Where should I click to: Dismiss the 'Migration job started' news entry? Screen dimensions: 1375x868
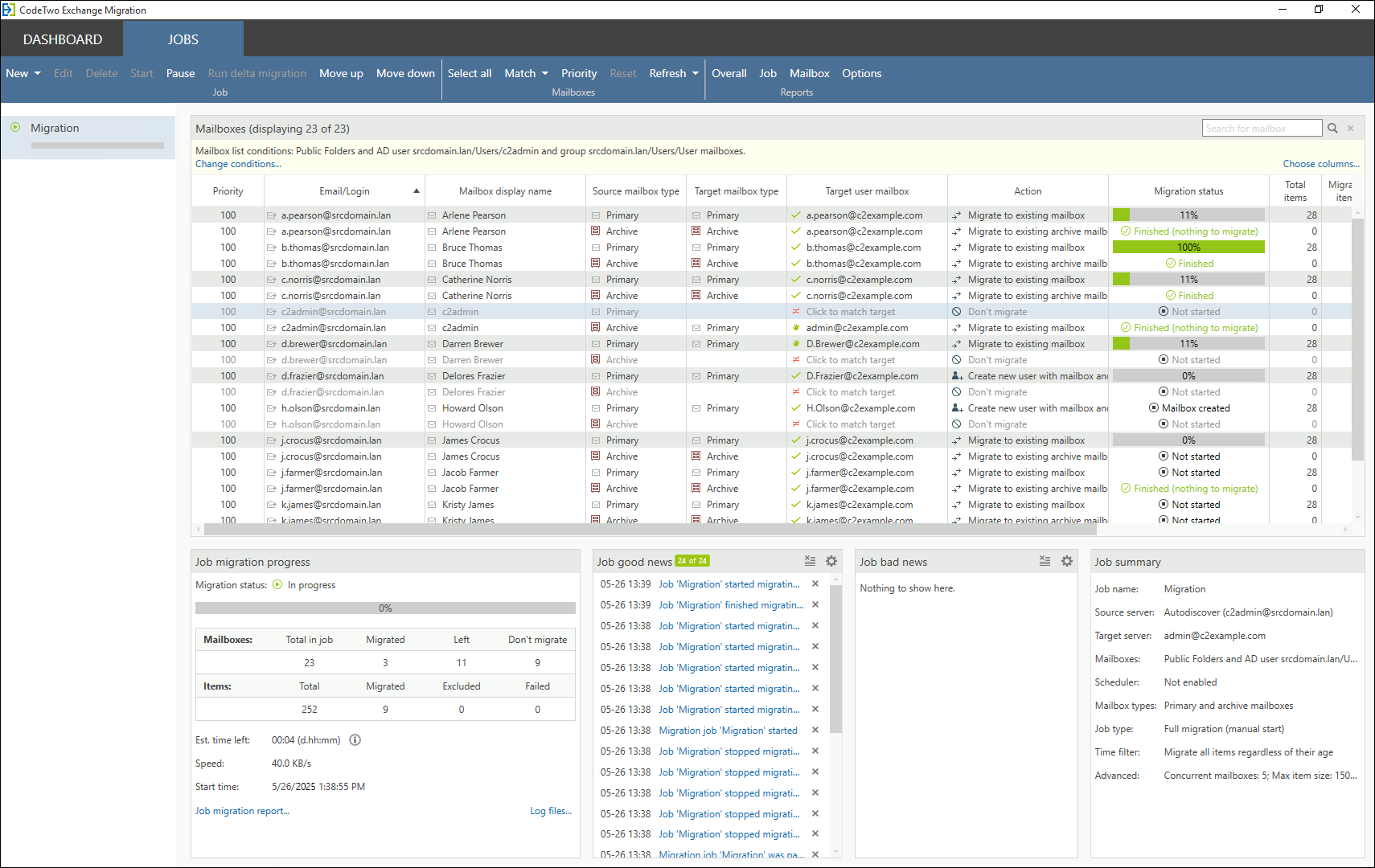pyautogui.click(x=815, y=731)
